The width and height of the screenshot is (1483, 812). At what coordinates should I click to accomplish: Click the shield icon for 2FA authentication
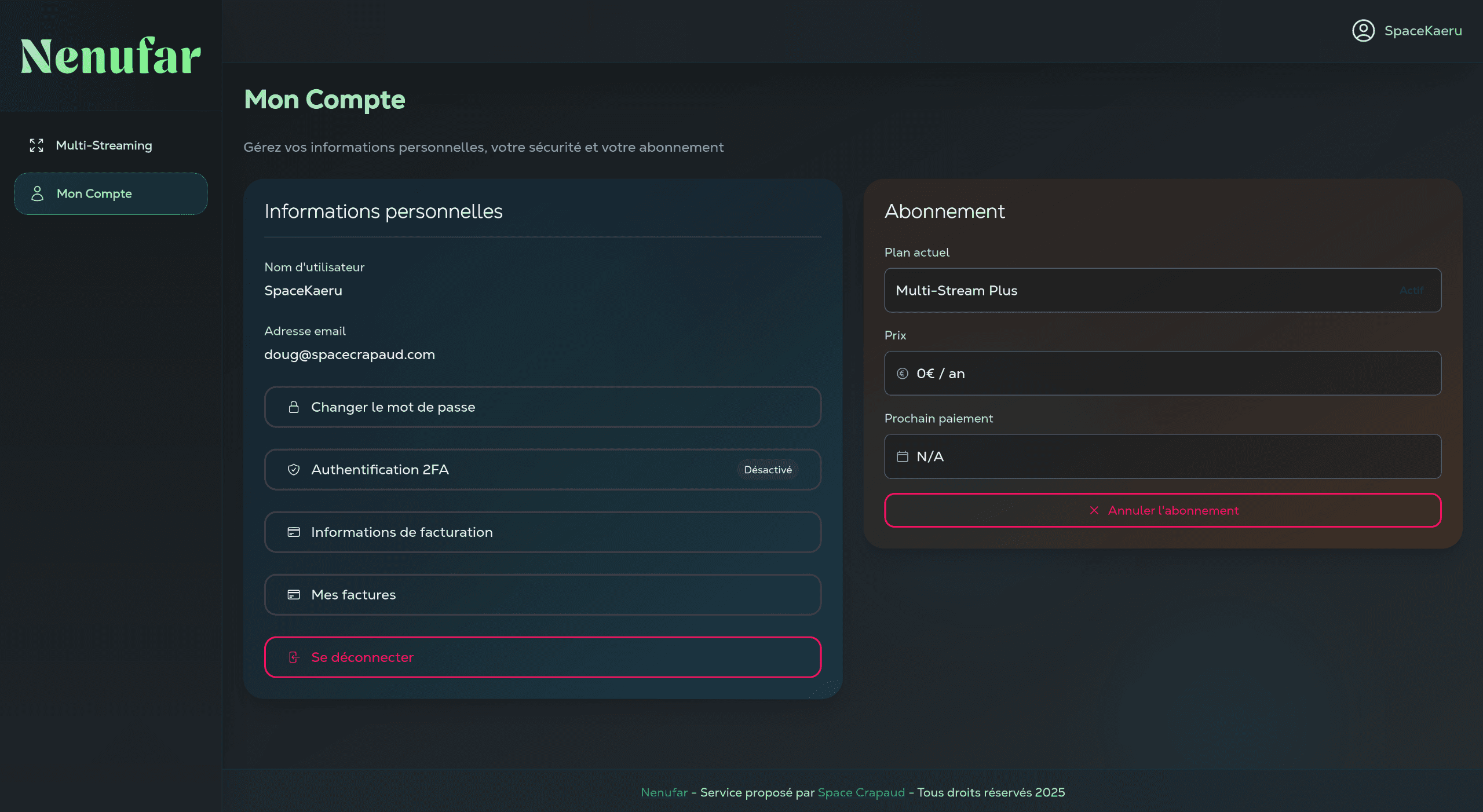(x=294, y=470)
